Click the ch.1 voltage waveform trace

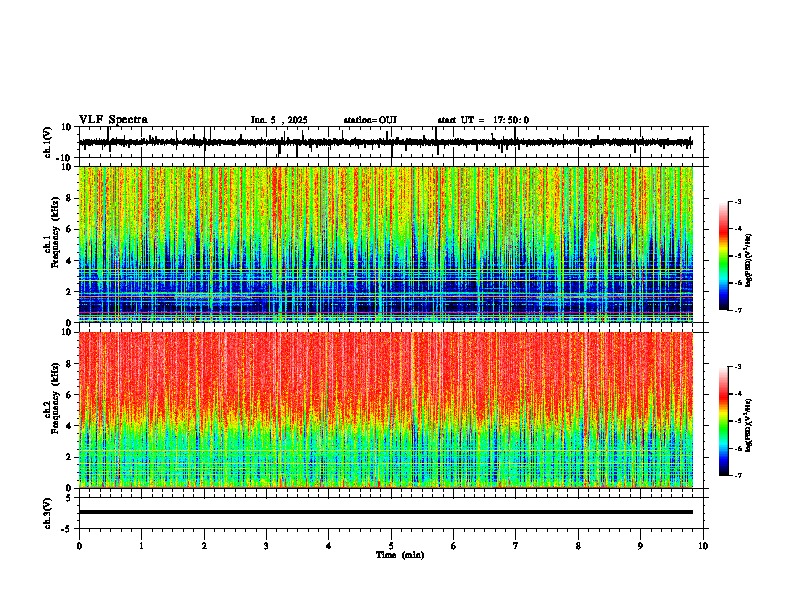(x=385, y=142)
